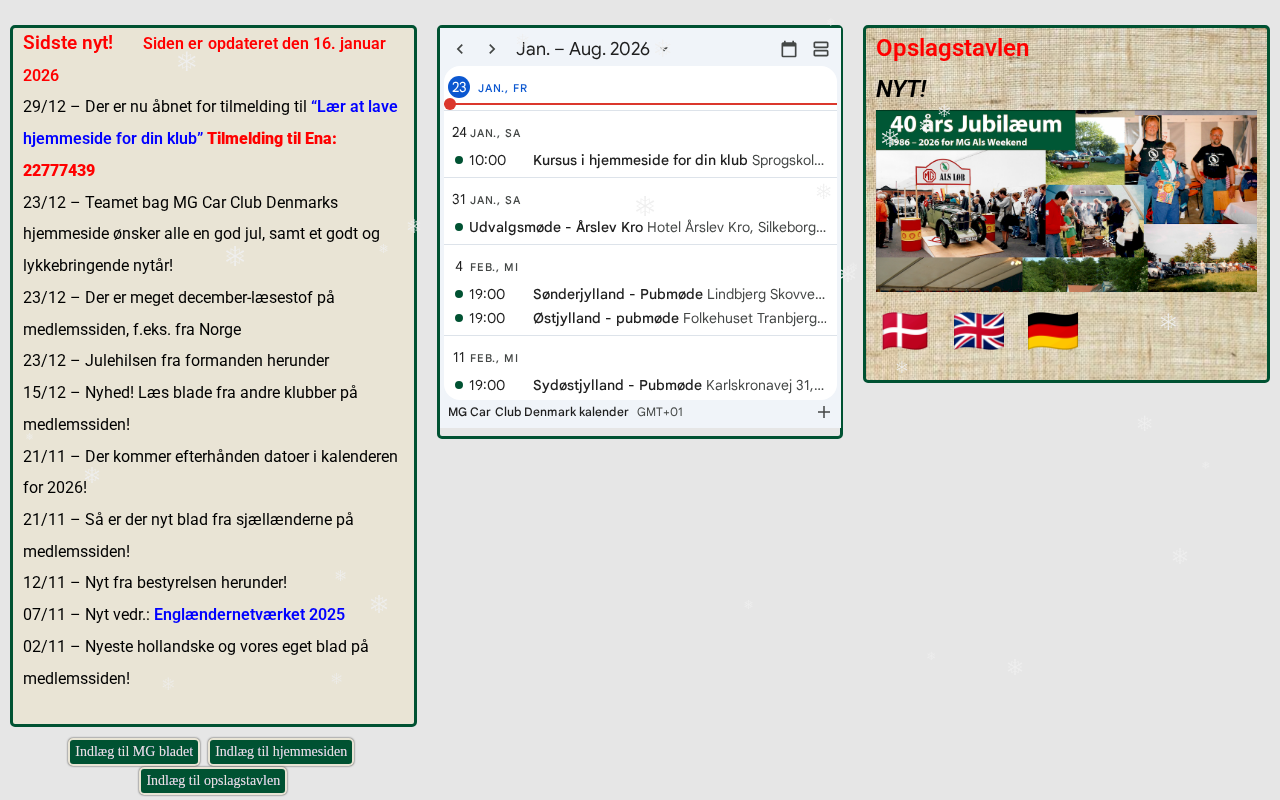Click the GMT+01 timezone label
Image resolution: width=1280 pixels, height=800 pixels.
[x=660, y=412]
